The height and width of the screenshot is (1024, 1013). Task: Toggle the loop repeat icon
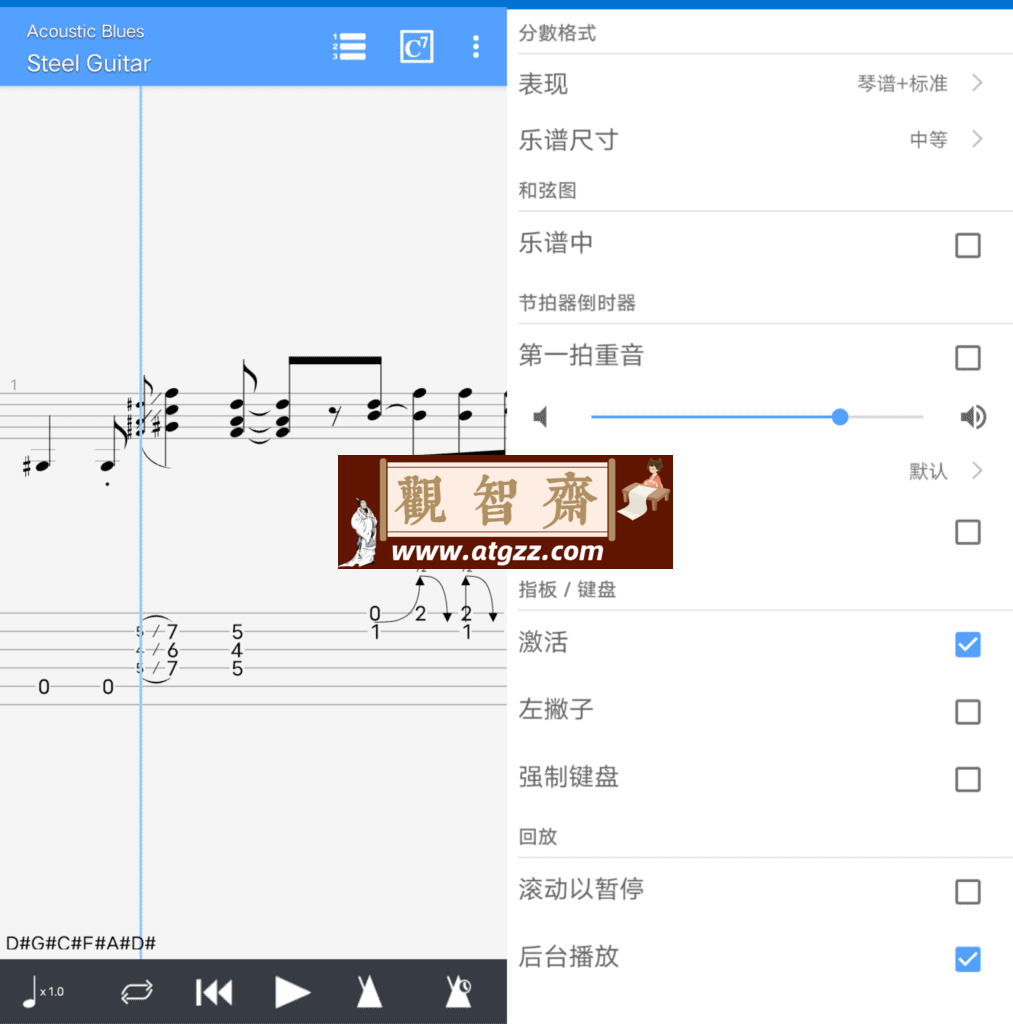(137, 993)
